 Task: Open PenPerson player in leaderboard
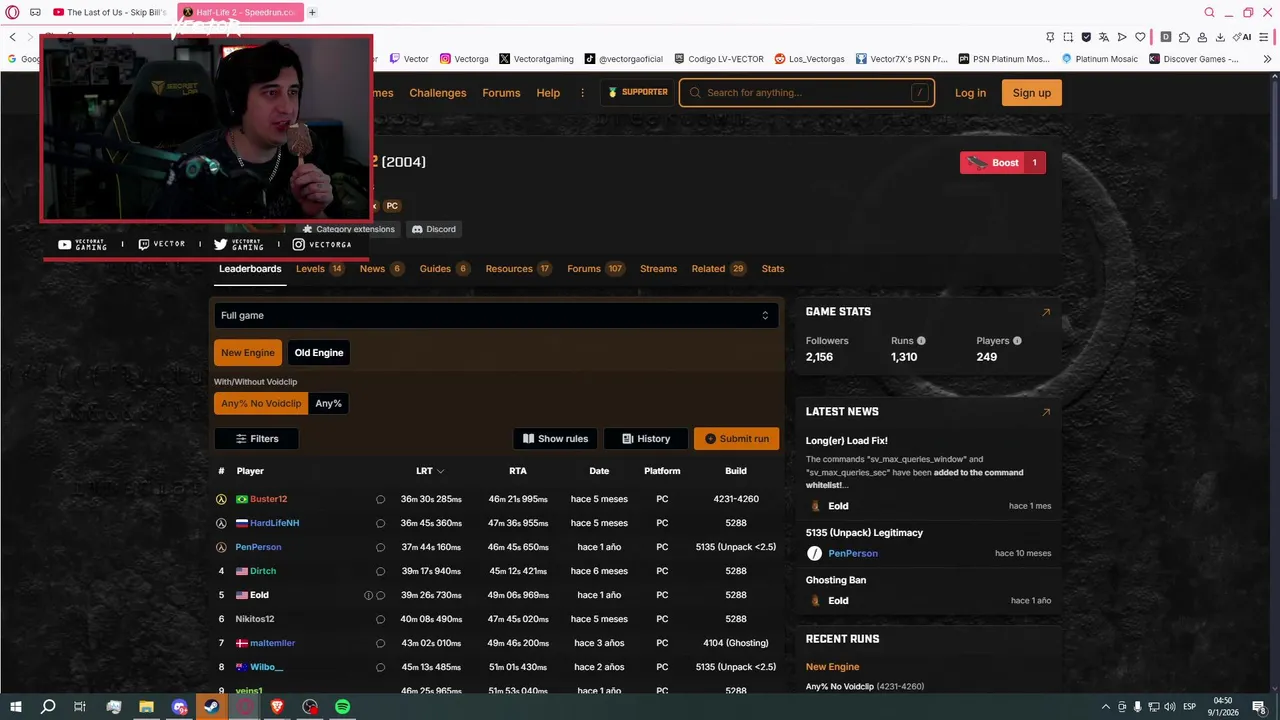pyautogui.click(x=258, y=547)
